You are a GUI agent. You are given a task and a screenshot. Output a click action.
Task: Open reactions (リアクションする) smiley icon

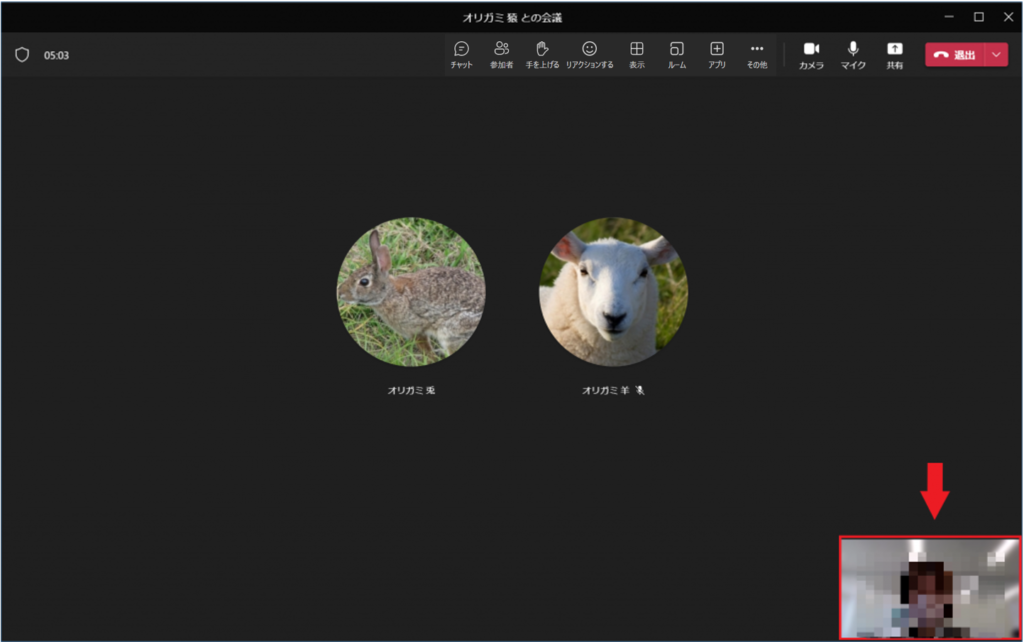tap(589, 54)
